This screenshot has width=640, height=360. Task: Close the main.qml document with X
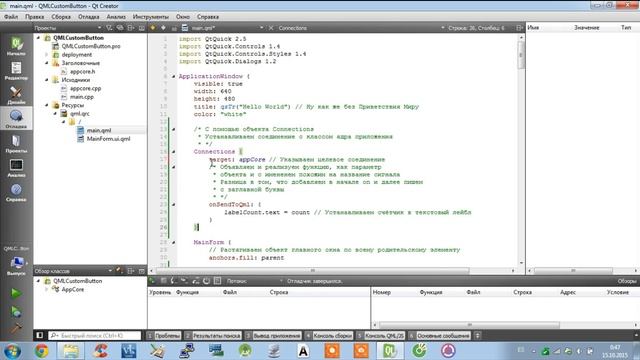pyautogui.click(x=271, y=28)
